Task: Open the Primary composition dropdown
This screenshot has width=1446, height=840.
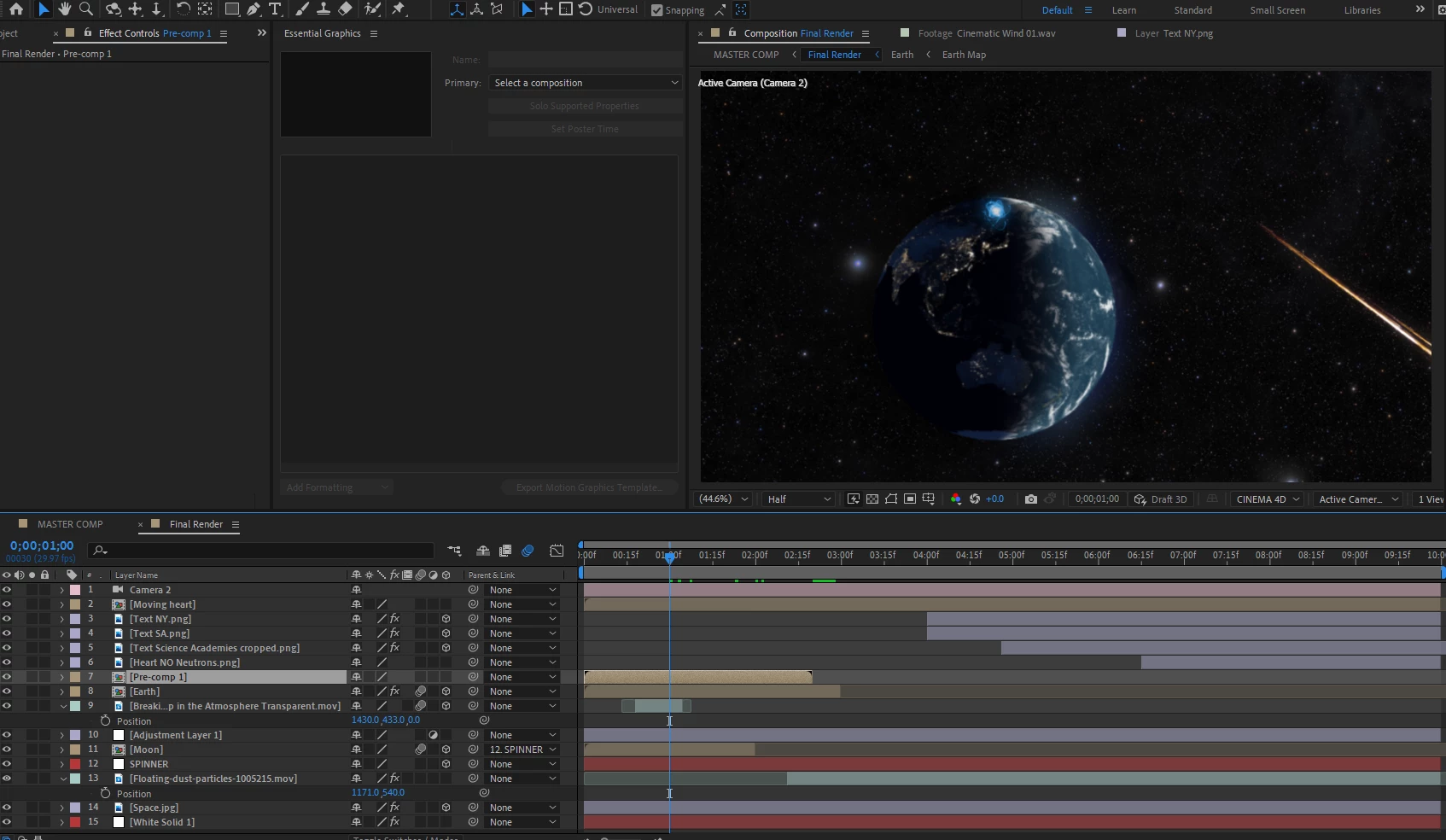Action: click(586, 83)
